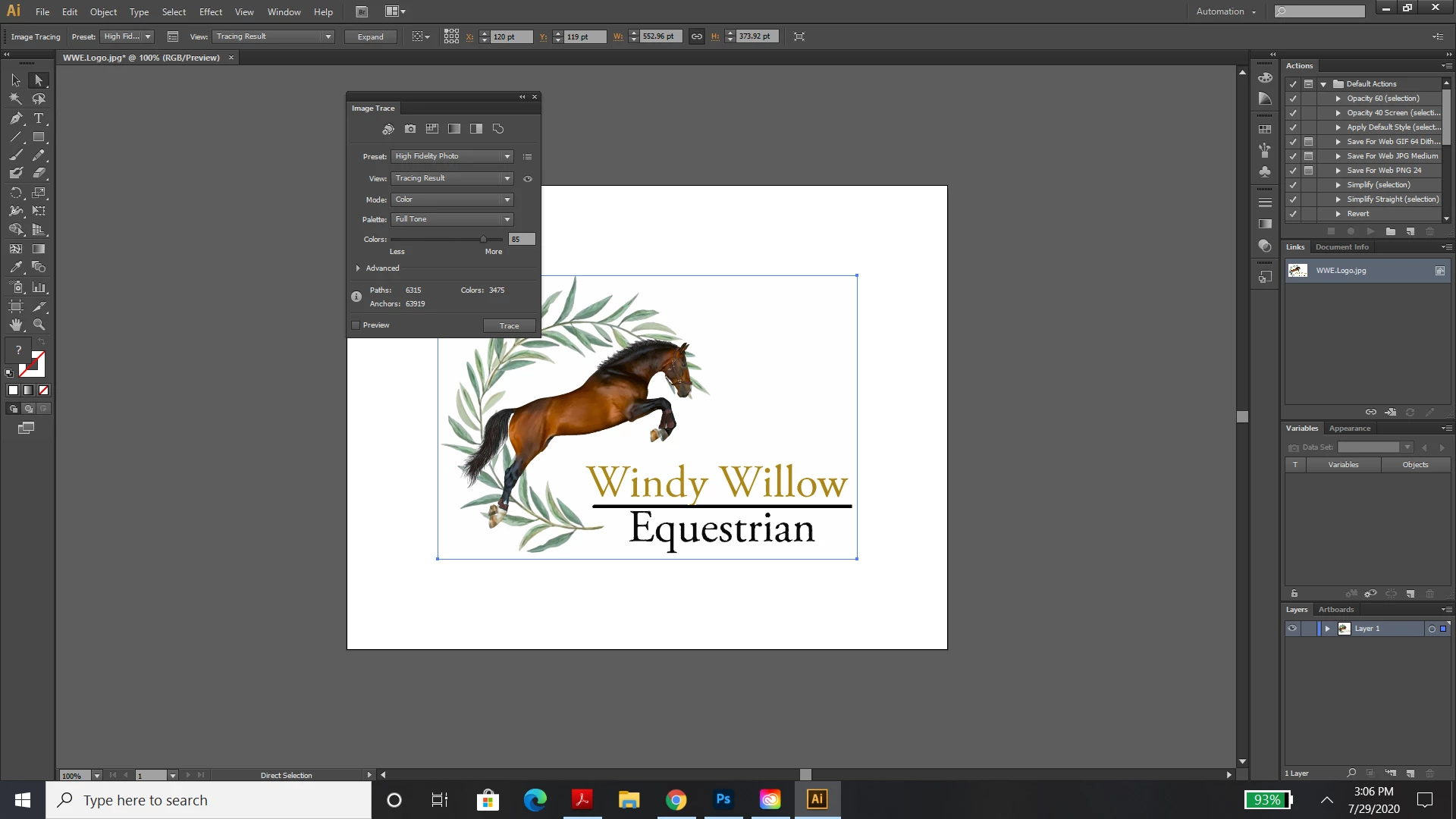This screenshot has width=1456, height=819.
Task: Open the Effect menu
Action: click(210, 11)
